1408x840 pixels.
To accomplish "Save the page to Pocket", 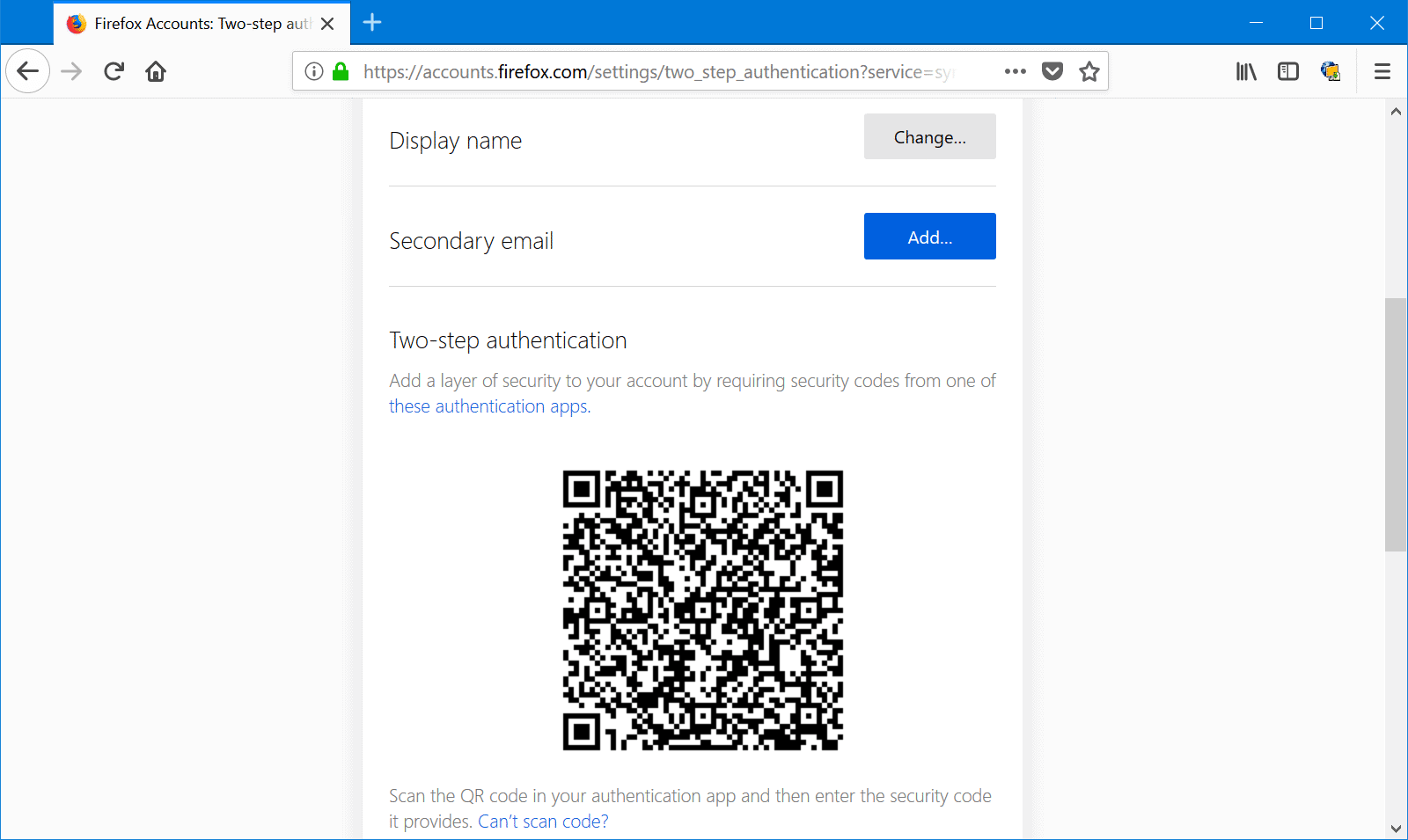I will (x=1052, y=71).
